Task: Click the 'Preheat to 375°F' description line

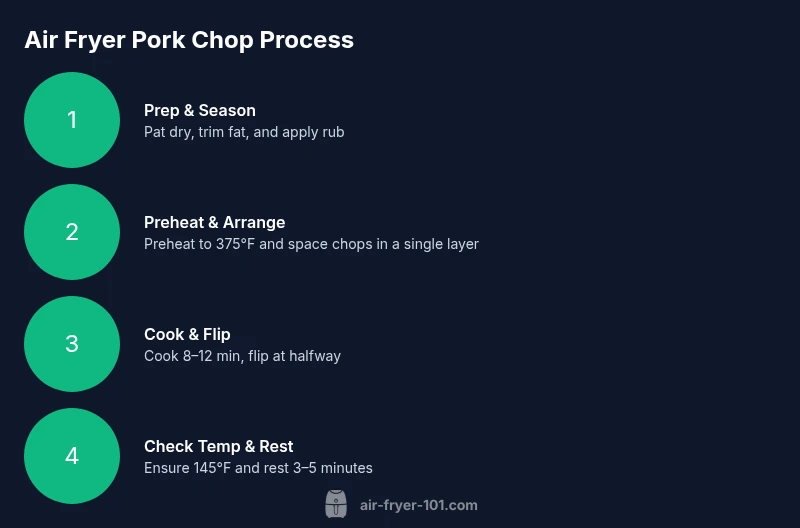Action: 311,244
